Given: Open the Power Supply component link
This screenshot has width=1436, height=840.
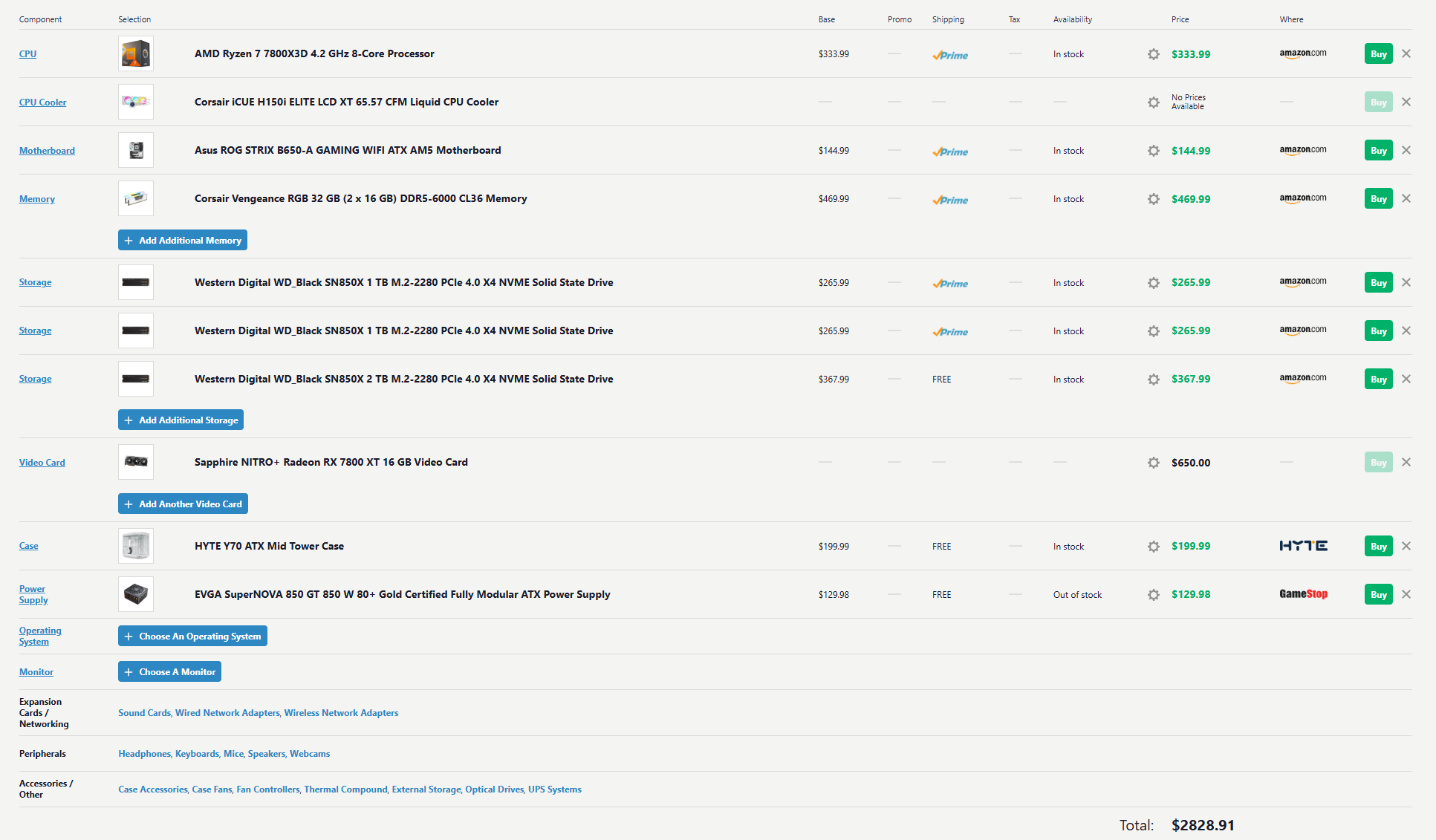Looking at the screenshot, I should click(33, 594).
